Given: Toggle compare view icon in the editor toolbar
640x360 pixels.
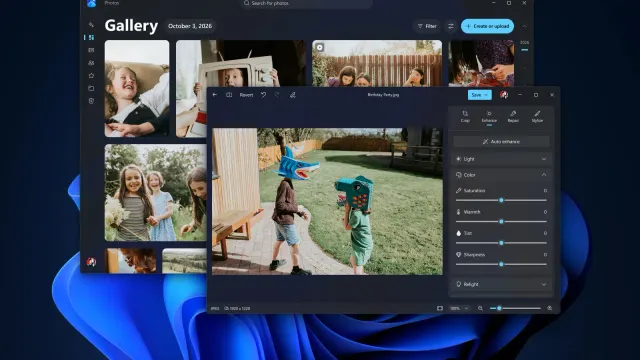Looking at the screenshot, I should click(x=229, y=95).
